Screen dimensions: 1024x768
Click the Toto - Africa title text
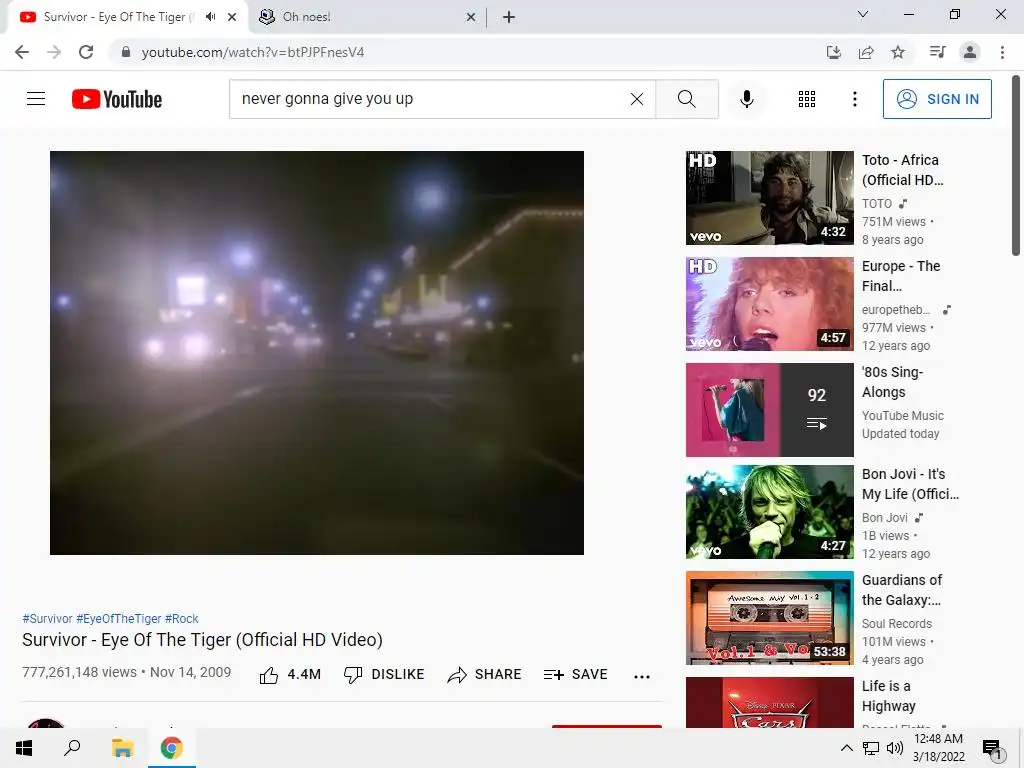[x=903, y=170]
